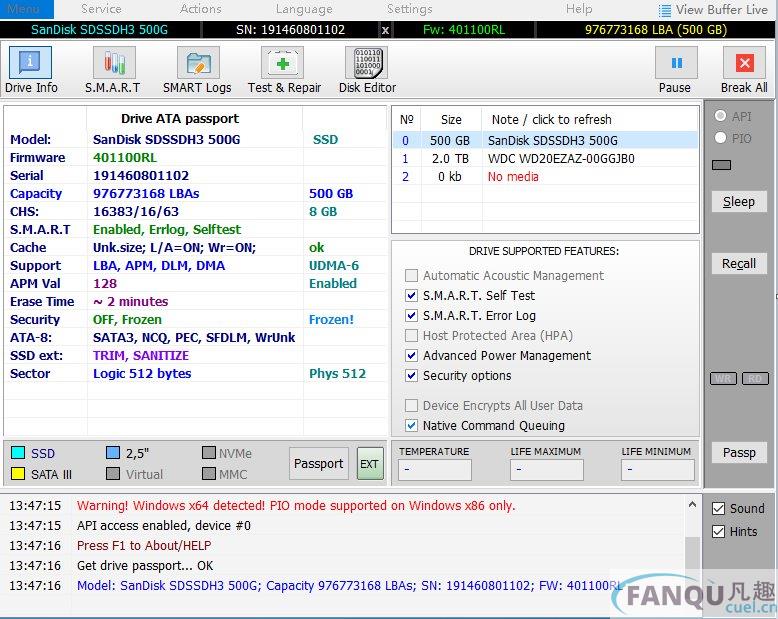The height and width of the screenshot is (619, 778).
Task: Toggle S.M.A.R.T. Error Log checkbox
Action: point(411,315)
